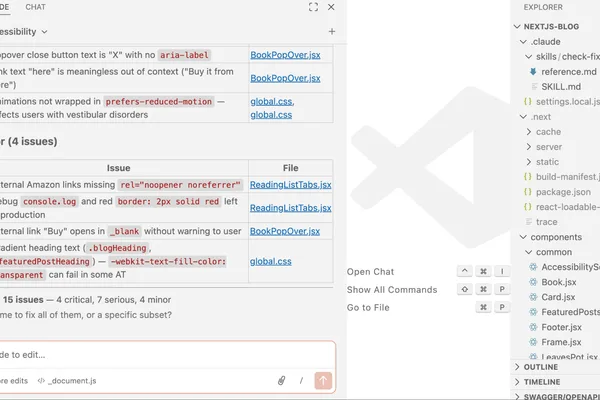Maximize the chat panel with the fullscreen icon
This screenshot has width=600, height=400.
[x=313, y=7]
